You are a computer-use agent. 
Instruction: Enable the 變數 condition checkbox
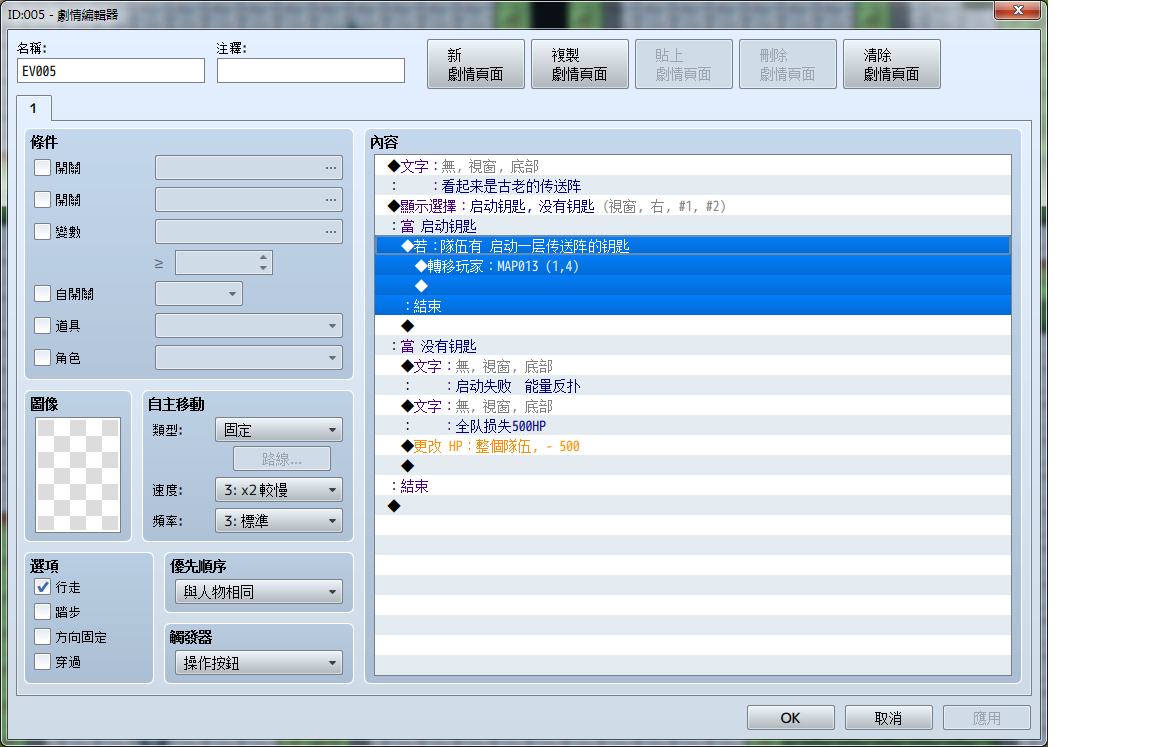[x=43, y=232]
